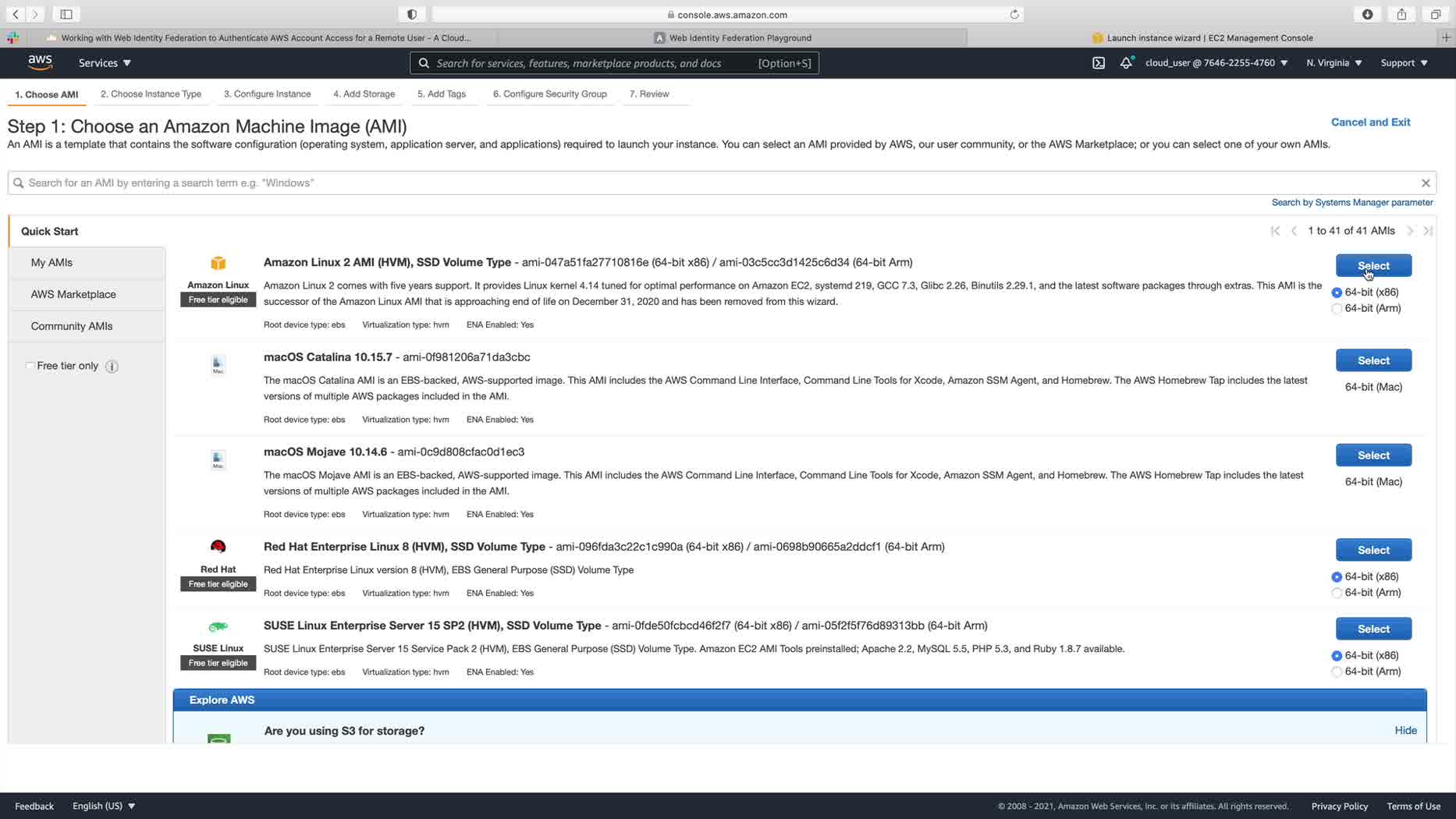Focus the AWS services search bar

coord(614,63)
